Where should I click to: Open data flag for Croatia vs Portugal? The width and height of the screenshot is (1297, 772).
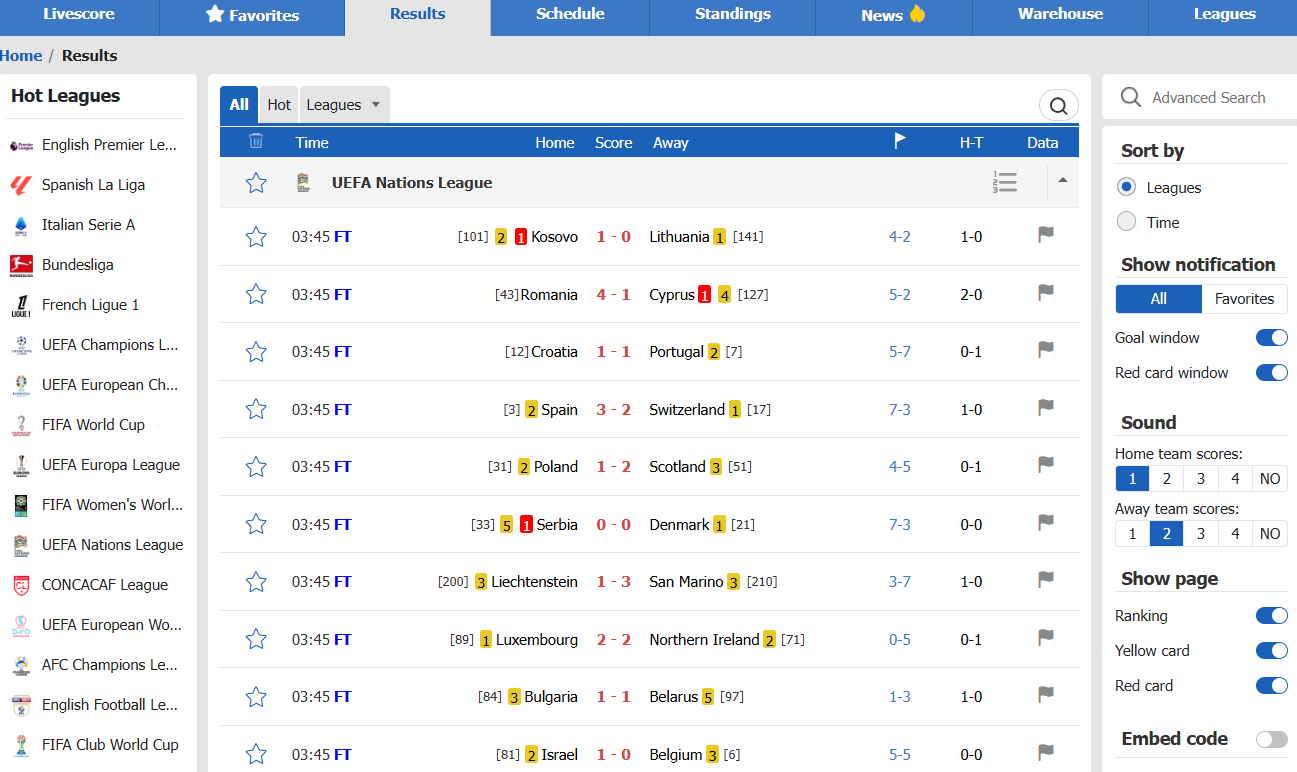[x=1046, y=350]
